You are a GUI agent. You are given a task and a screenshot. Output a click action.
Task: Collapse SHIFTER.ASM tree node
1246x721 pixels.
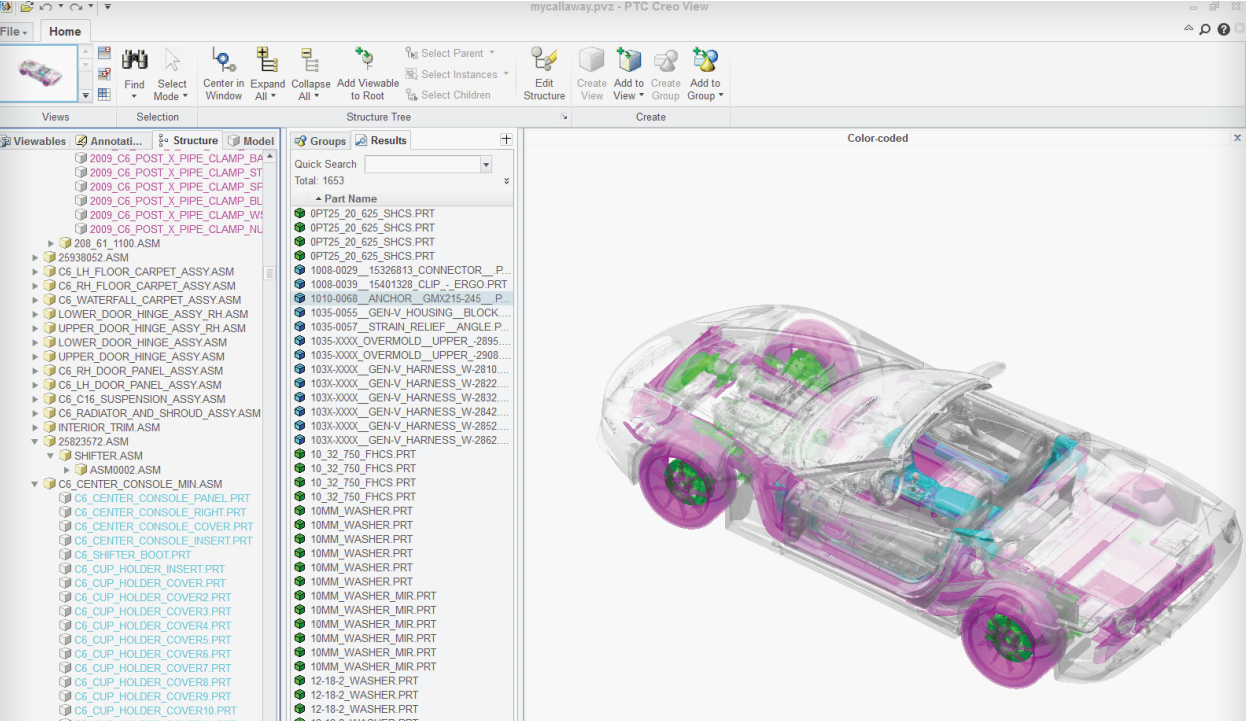coord(52,455)
